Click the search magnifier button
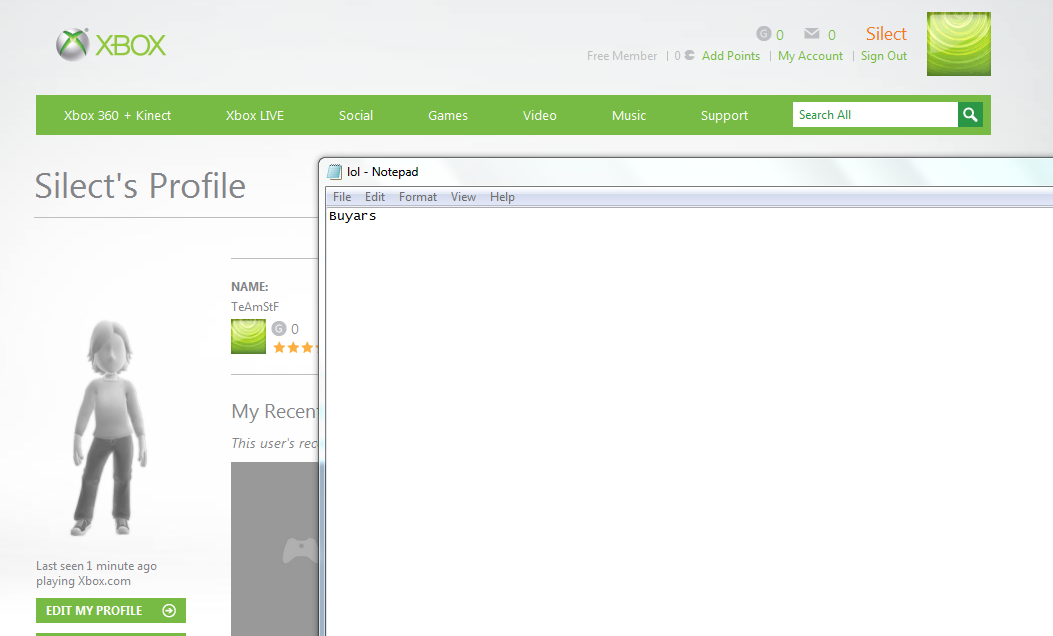 [970, 115]
